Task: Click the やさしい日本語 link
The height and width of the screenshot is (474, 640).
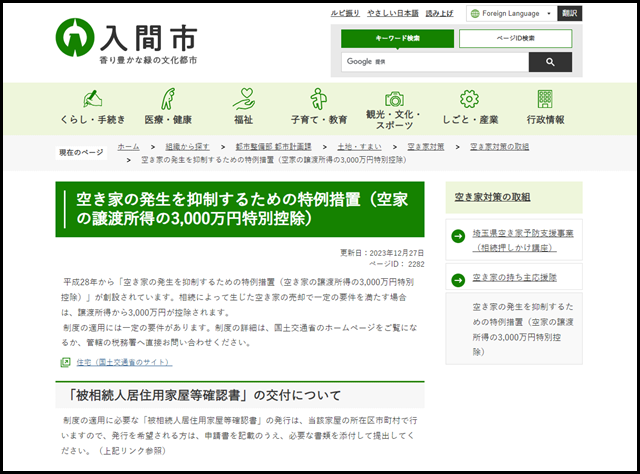Action: (393, 13)
